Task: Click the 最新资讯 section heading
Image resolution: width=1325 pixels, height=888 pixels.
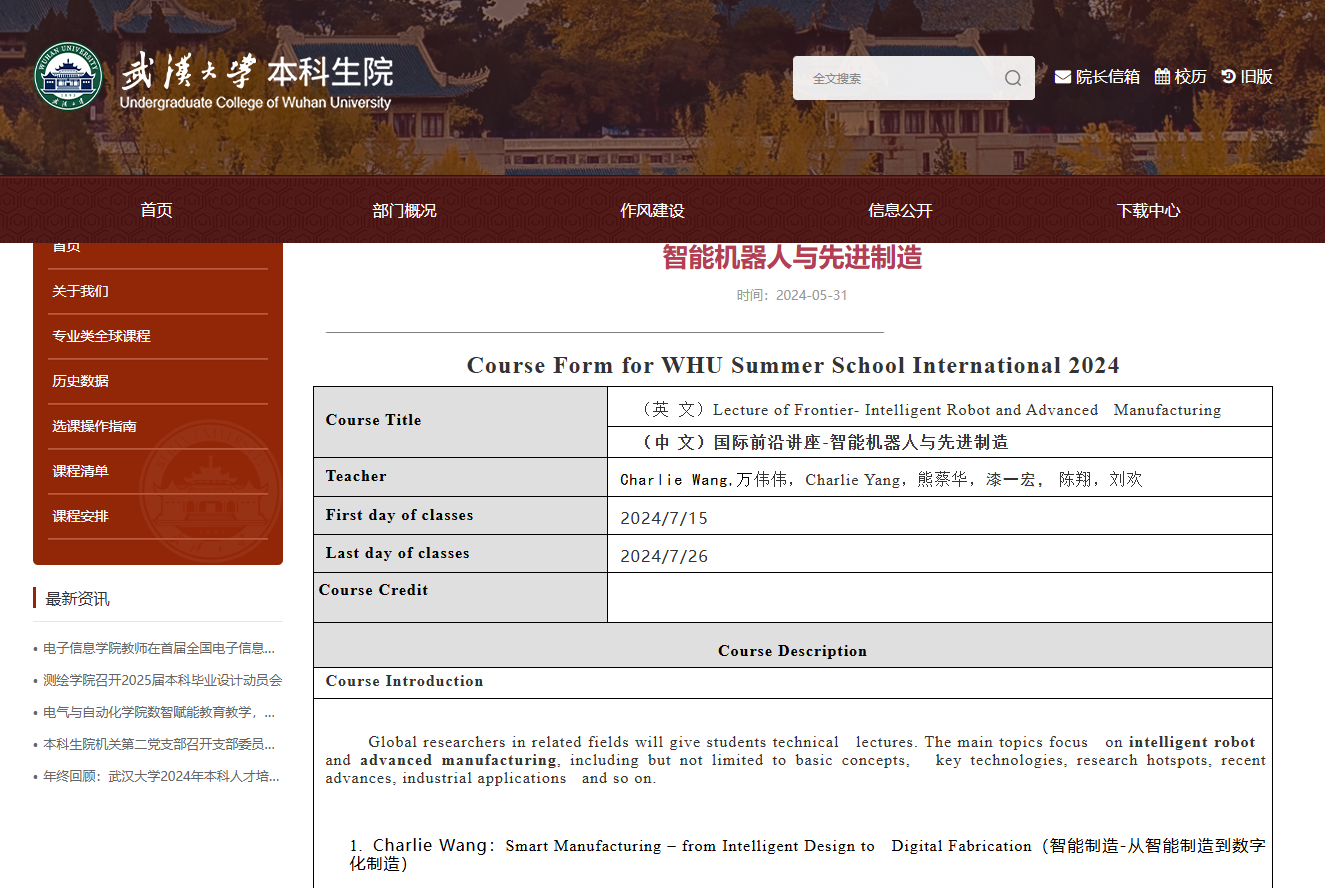Action: pyautogui.click(x=77, y=598)
